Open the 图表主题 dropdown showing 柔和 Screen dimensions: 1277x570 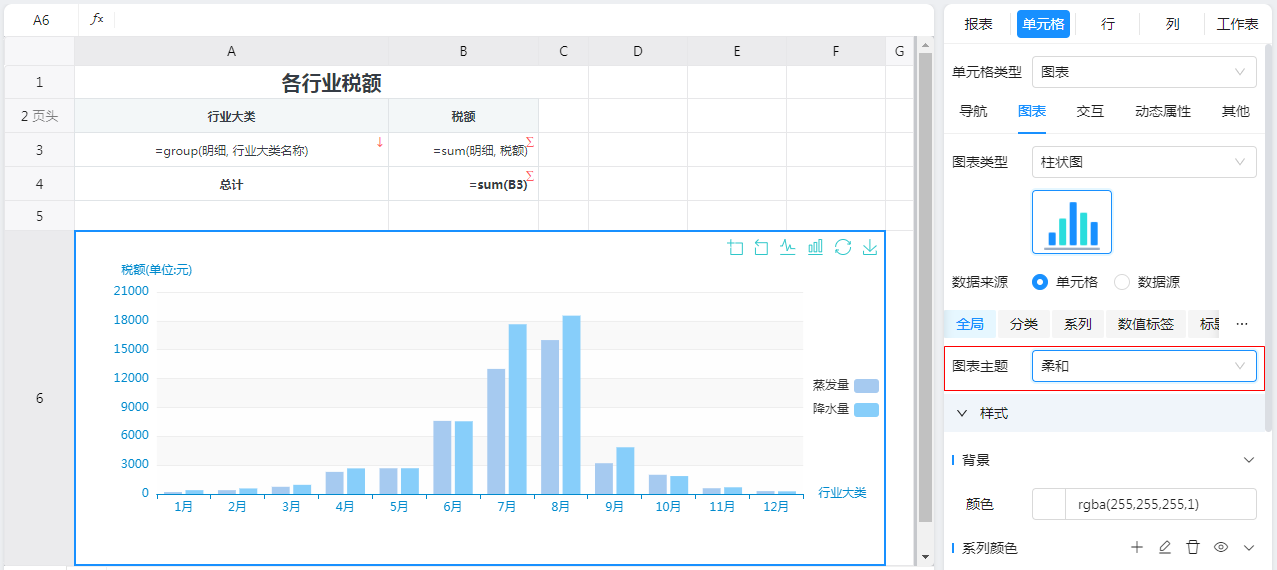1144,366
